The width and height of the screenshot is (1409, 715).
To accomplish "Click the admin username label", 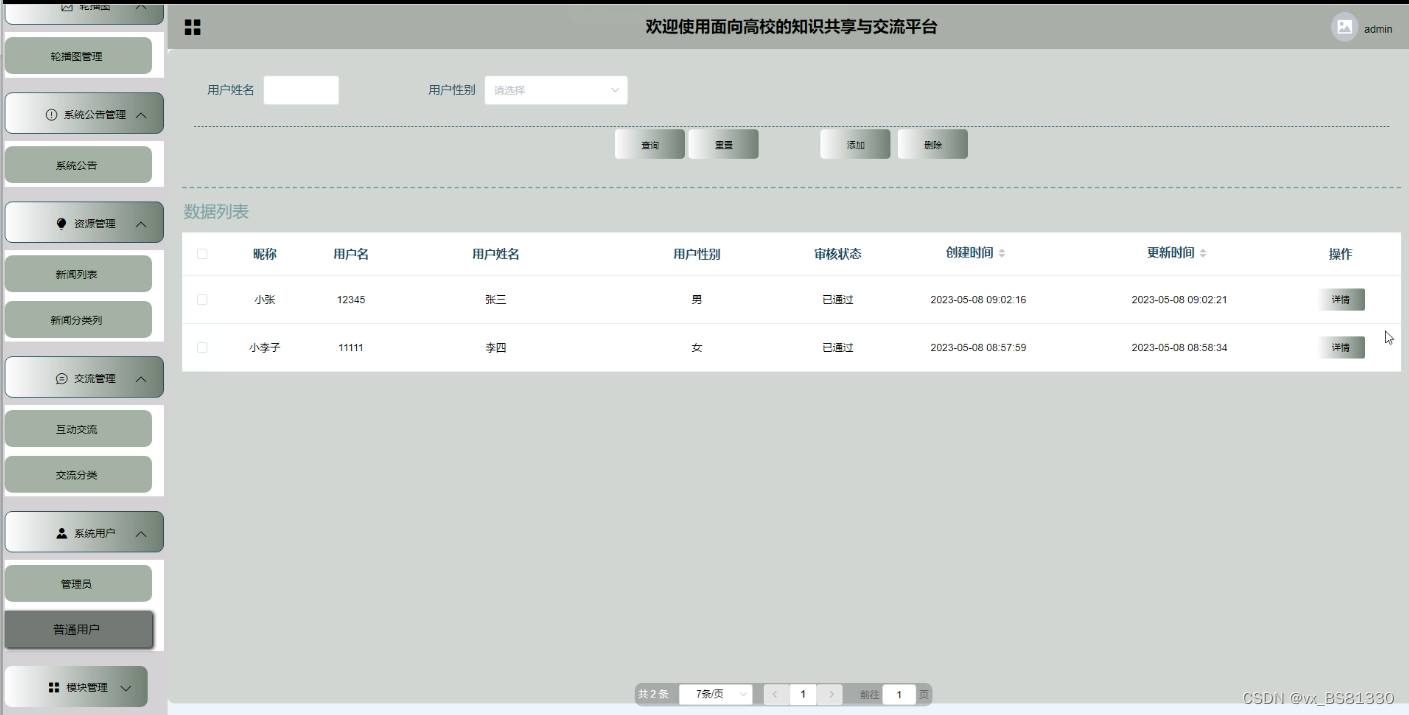I will point(1378,29).
